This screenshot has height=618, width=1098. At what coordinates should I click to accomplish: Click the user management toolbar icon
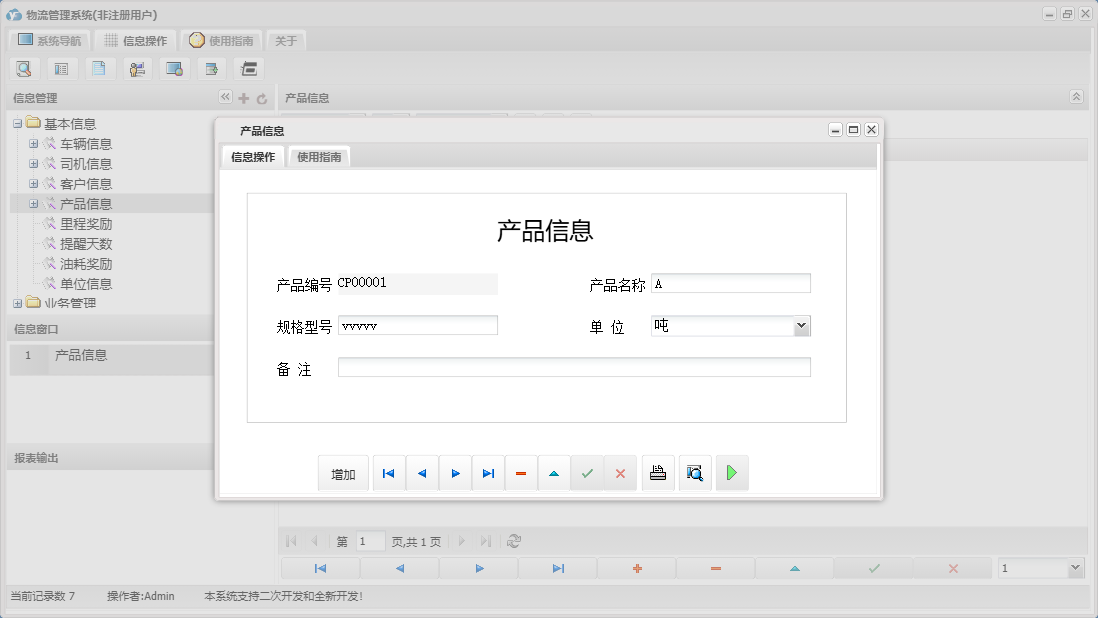[x=137, y=68]
